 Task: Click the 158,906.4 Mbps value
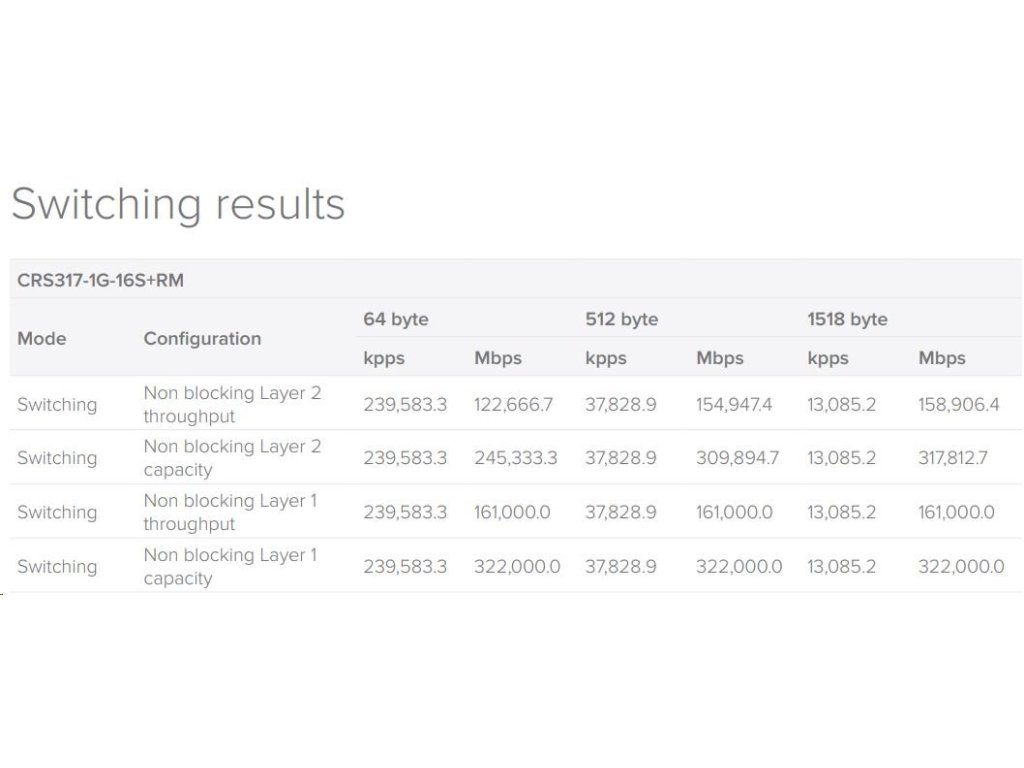(x=958, y=404)
